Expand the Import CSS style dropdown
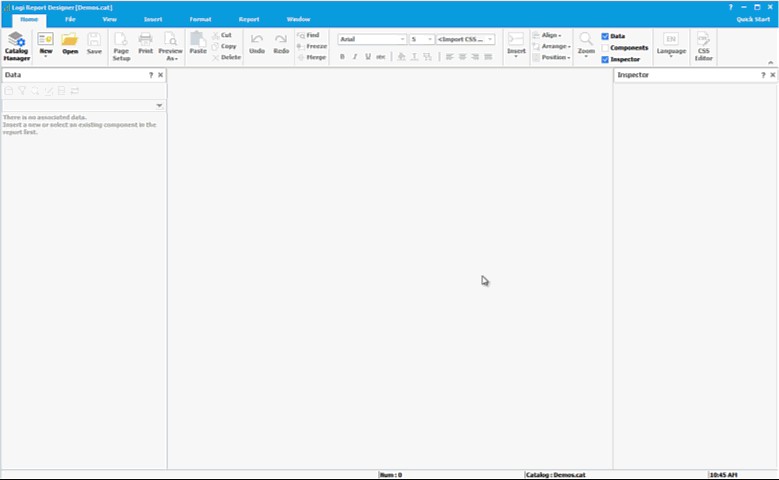Image resolution: width=779 pixels, height=480 pixels. 490,40
